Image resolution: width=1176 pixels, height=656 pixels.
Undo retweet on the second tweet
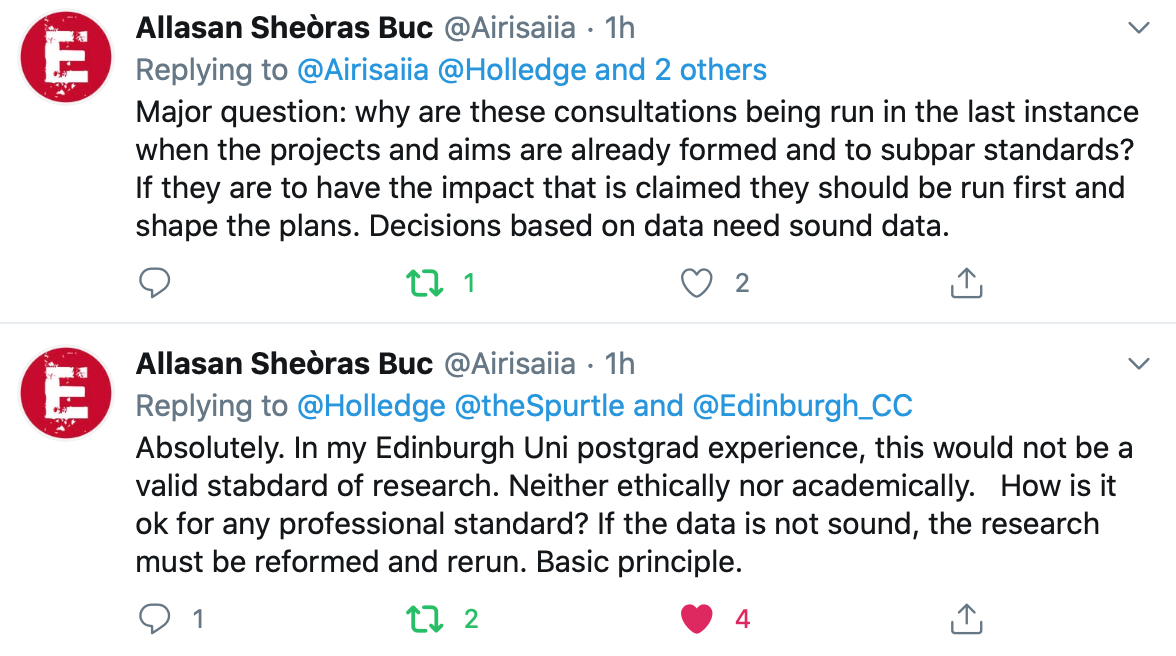coord(424,619)
